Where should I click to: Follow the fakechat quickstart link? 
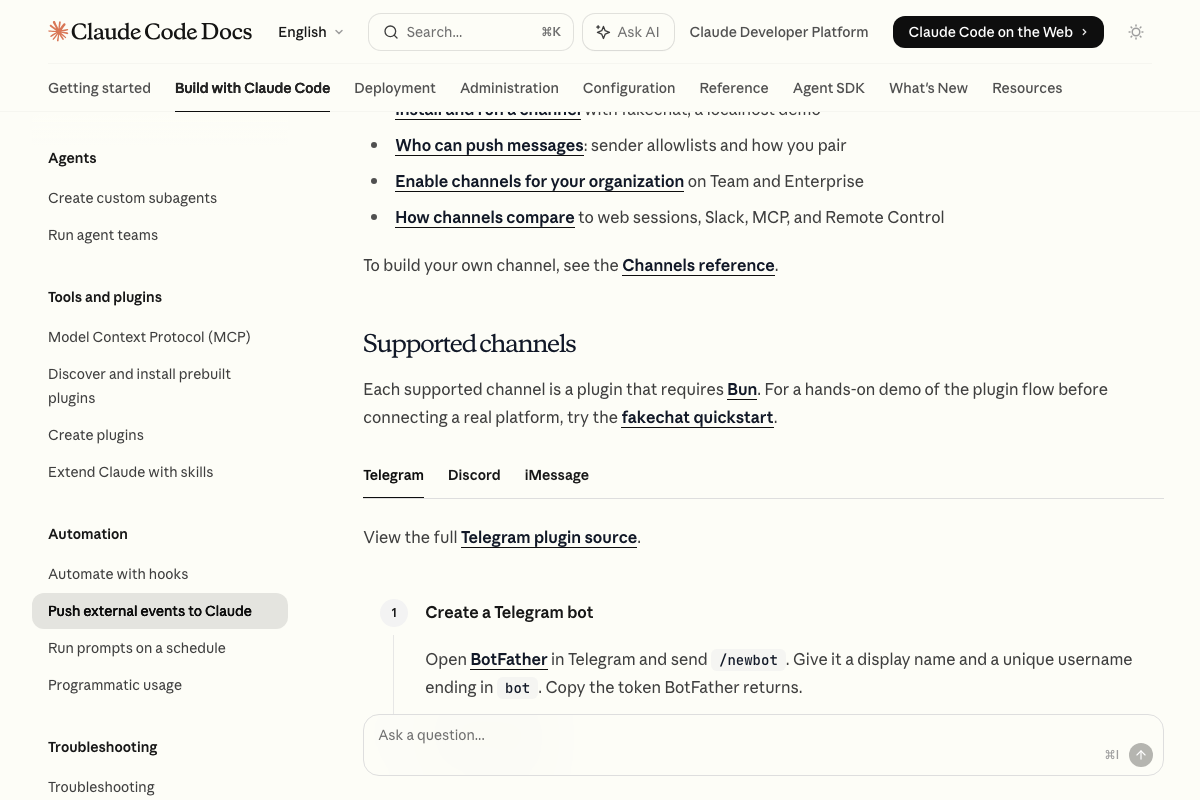pos(697,417)
